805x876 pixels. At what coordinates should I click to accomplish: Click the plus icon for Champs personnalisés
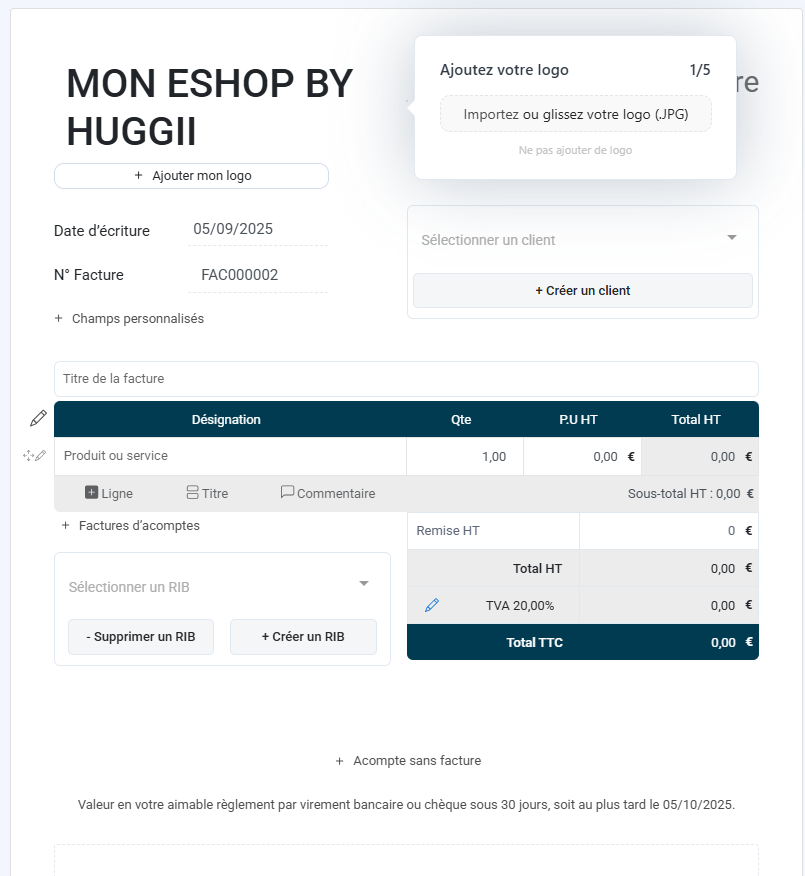(57, 318)
